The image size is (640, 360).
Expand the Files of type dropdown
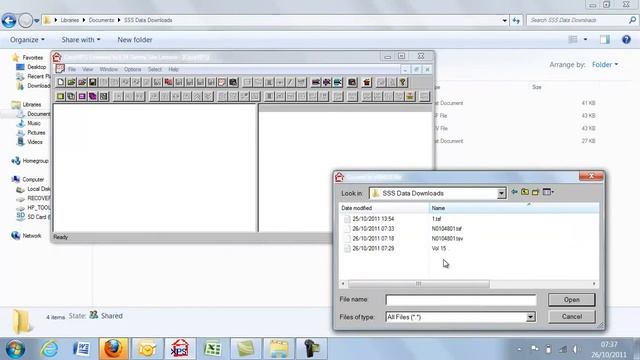[530, 317]
